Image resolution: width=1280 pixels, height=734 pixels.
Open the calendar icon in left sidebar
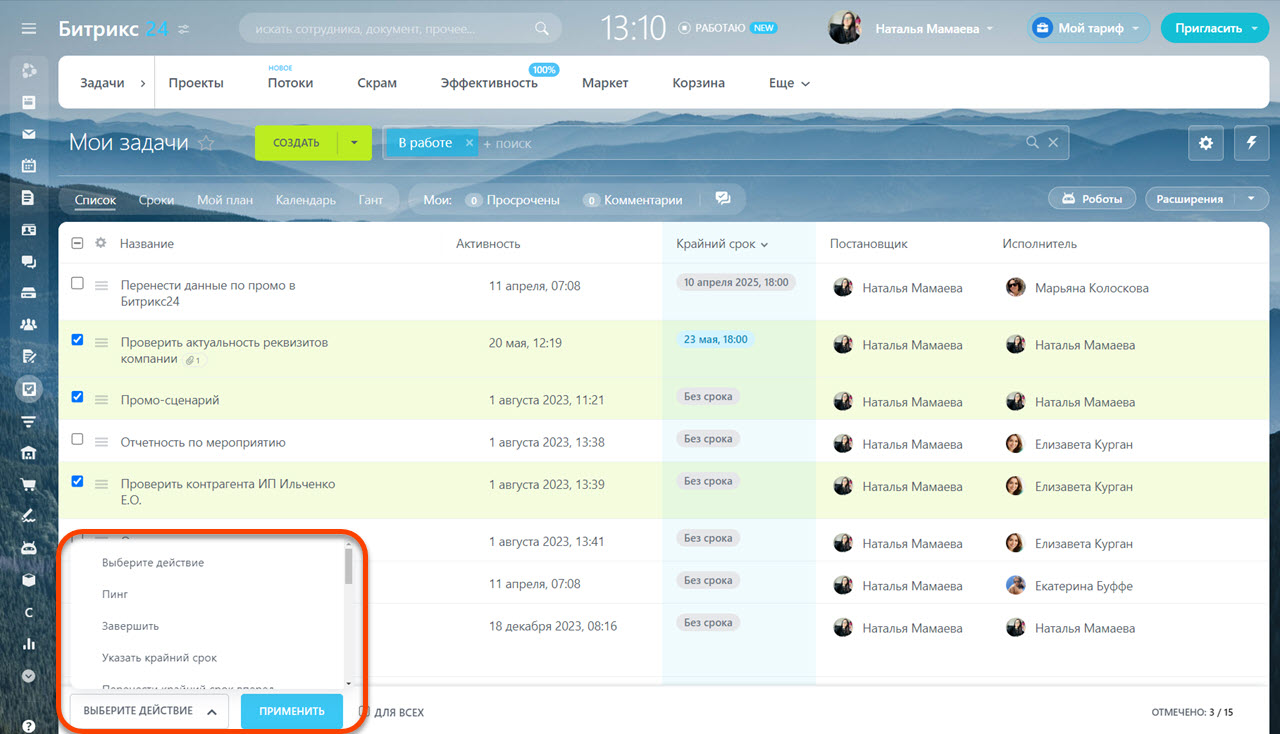pos(29,166)
